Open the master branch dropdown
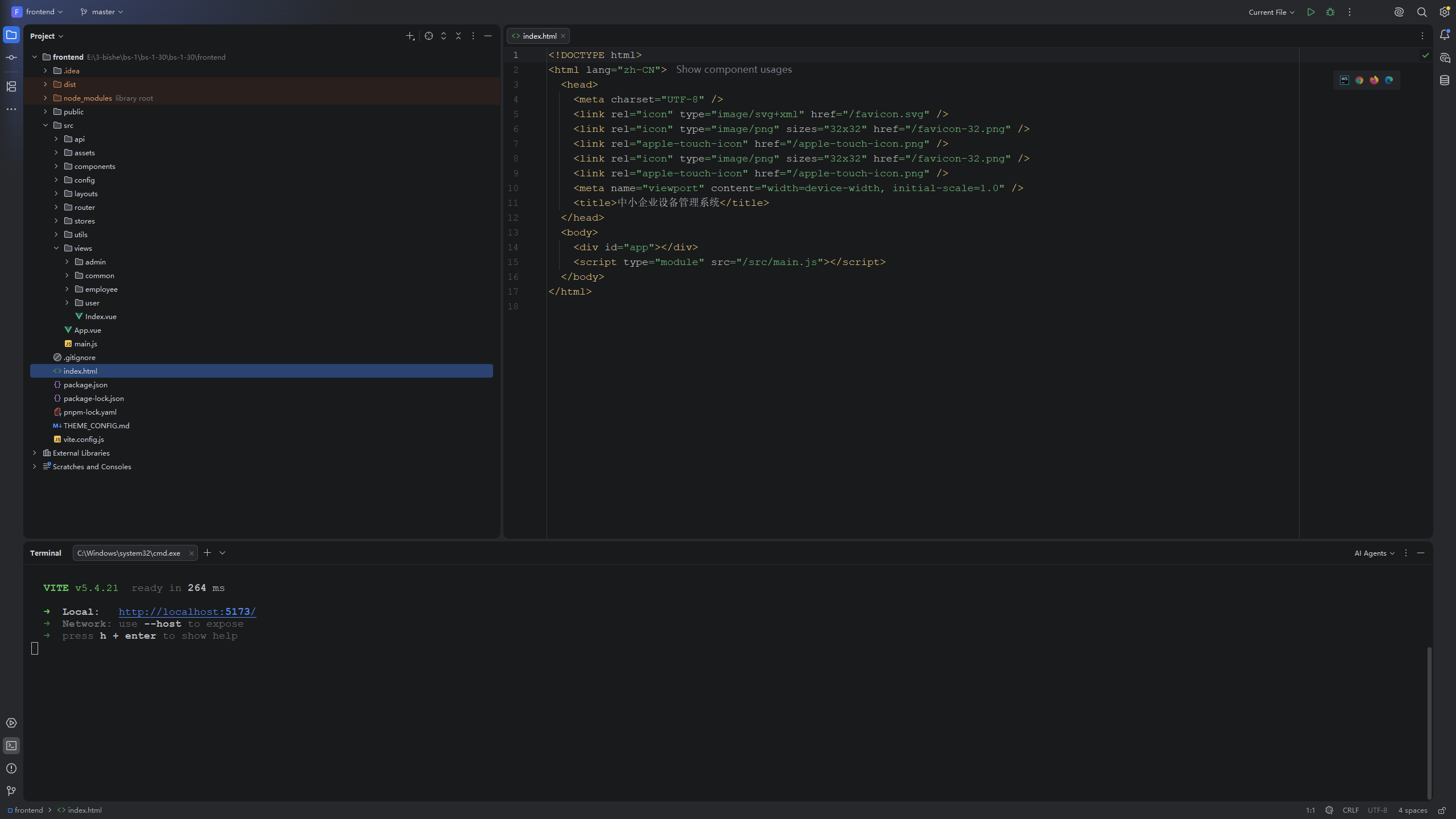The height and width of the screenshot is (819, 1456). (x=102, y=12)
